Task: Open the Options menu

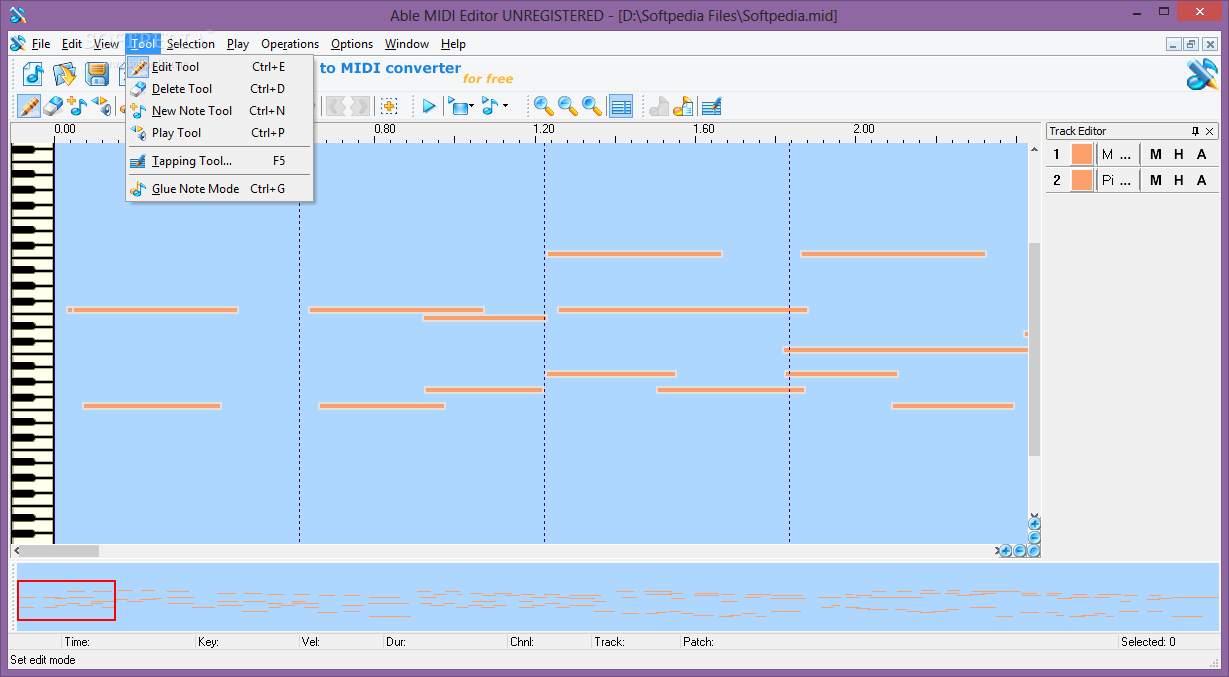Action: pos(352,44)
